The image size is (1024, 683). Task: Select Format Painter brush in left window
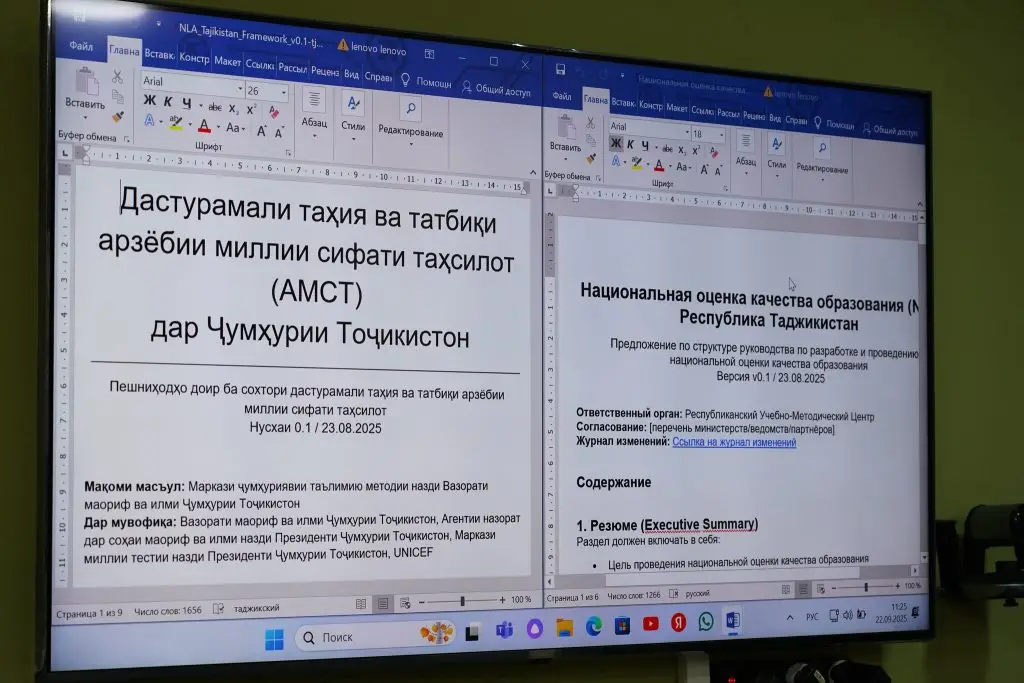pos(118,118)
